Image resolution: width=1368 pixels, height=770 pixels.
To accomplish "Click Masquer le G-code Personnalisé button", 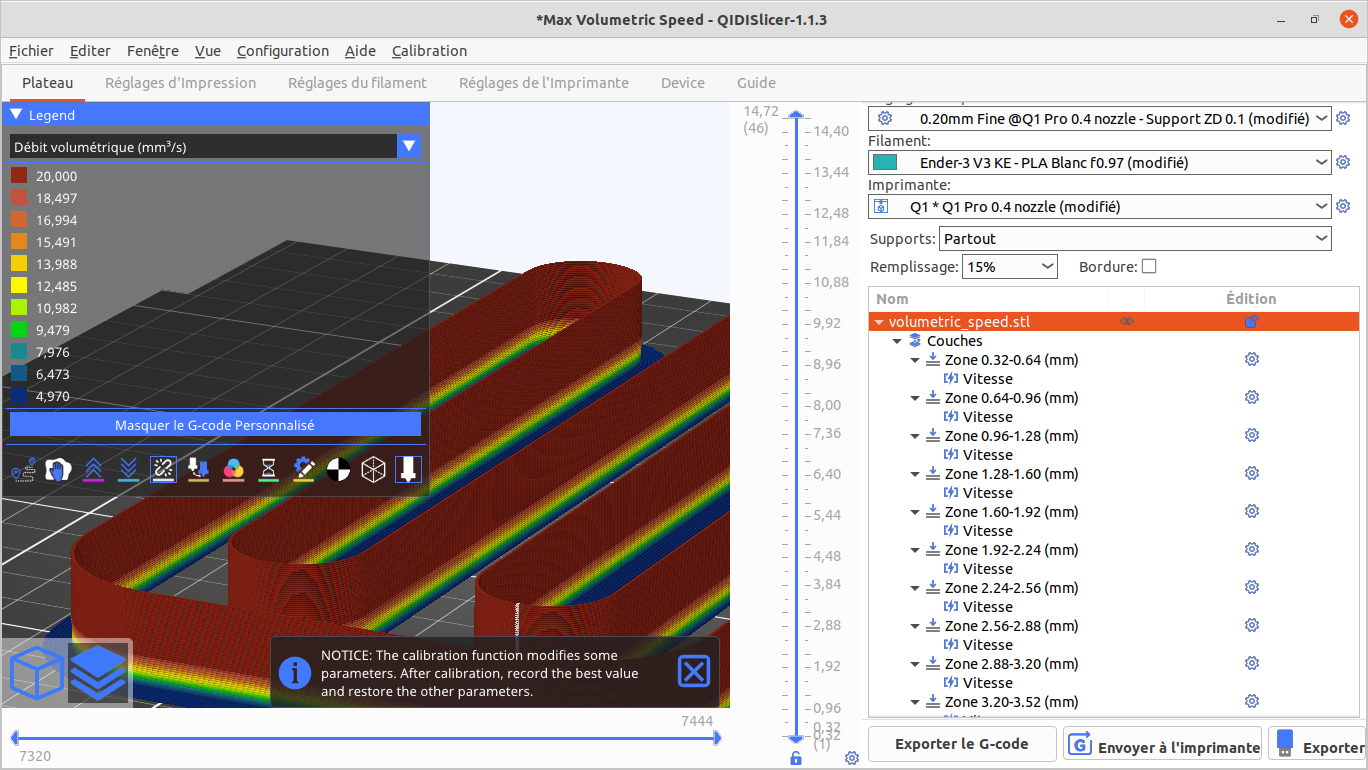I will (x=215, y=425).
